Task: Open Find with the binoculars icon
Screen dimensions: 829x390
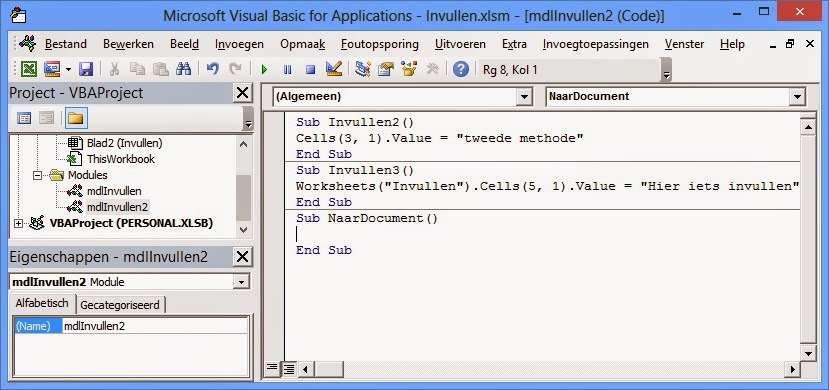Action: click(x=183, y=69)
